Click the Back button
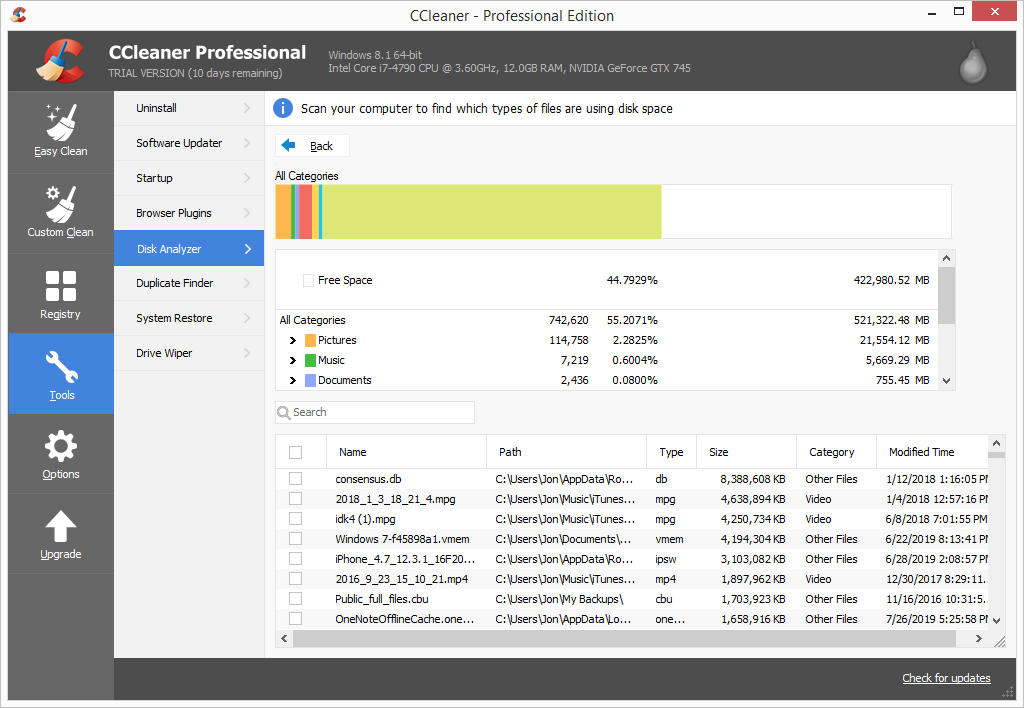The width and height of the screenshot is (1024, 708). click(x=311, y=145)
